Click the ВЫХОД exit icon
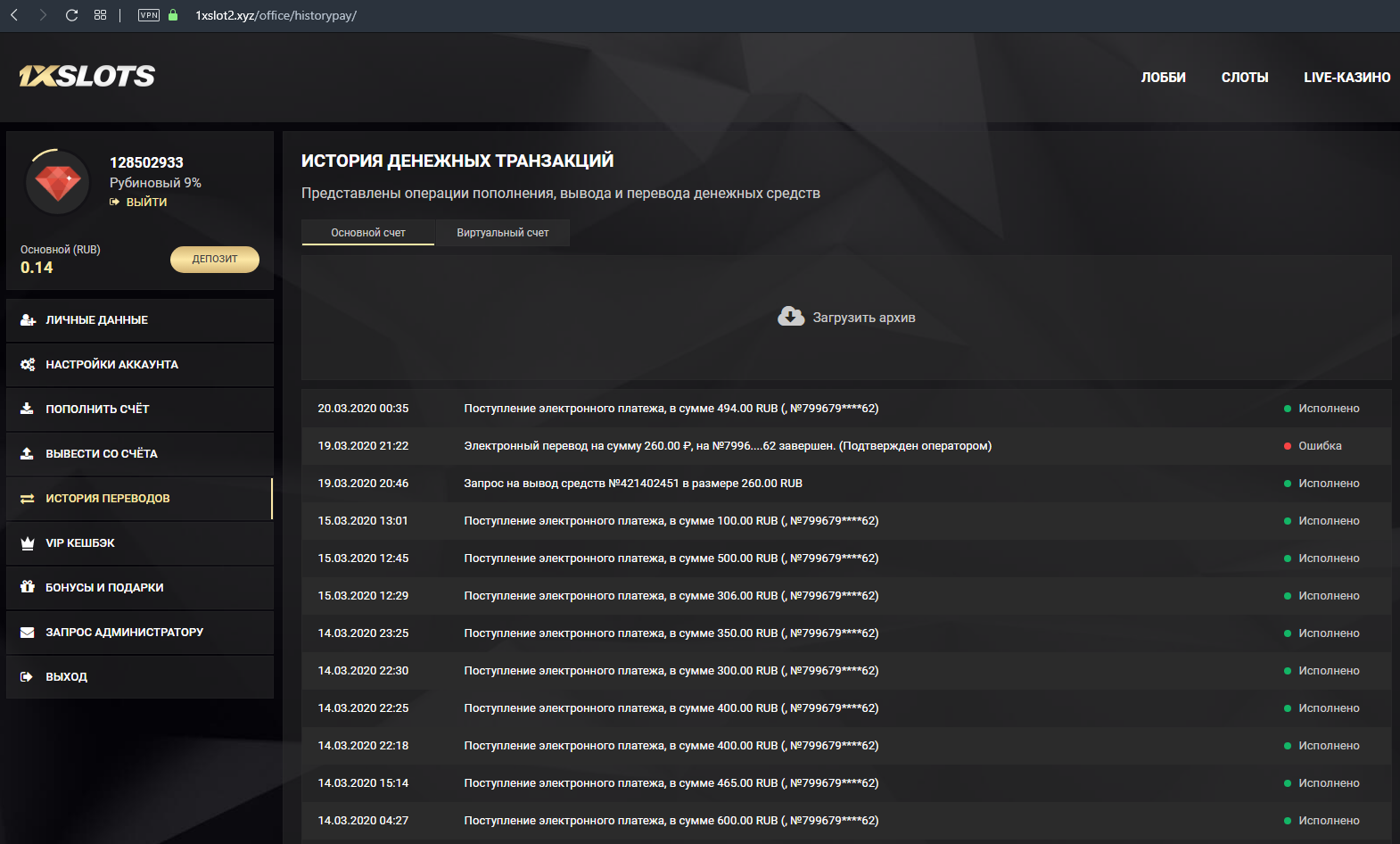 [27, 677]
